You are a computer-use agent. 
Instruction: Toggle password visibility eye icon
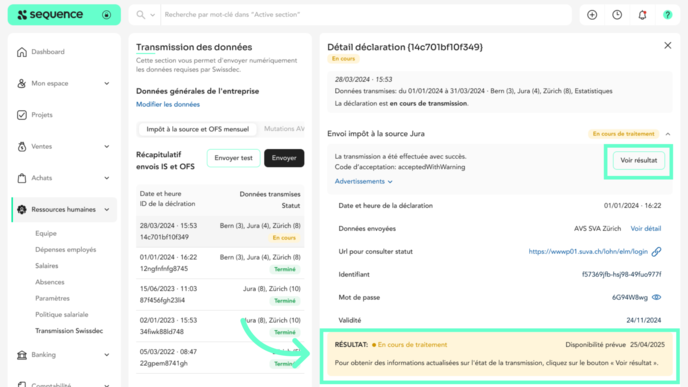click(656, 297)
